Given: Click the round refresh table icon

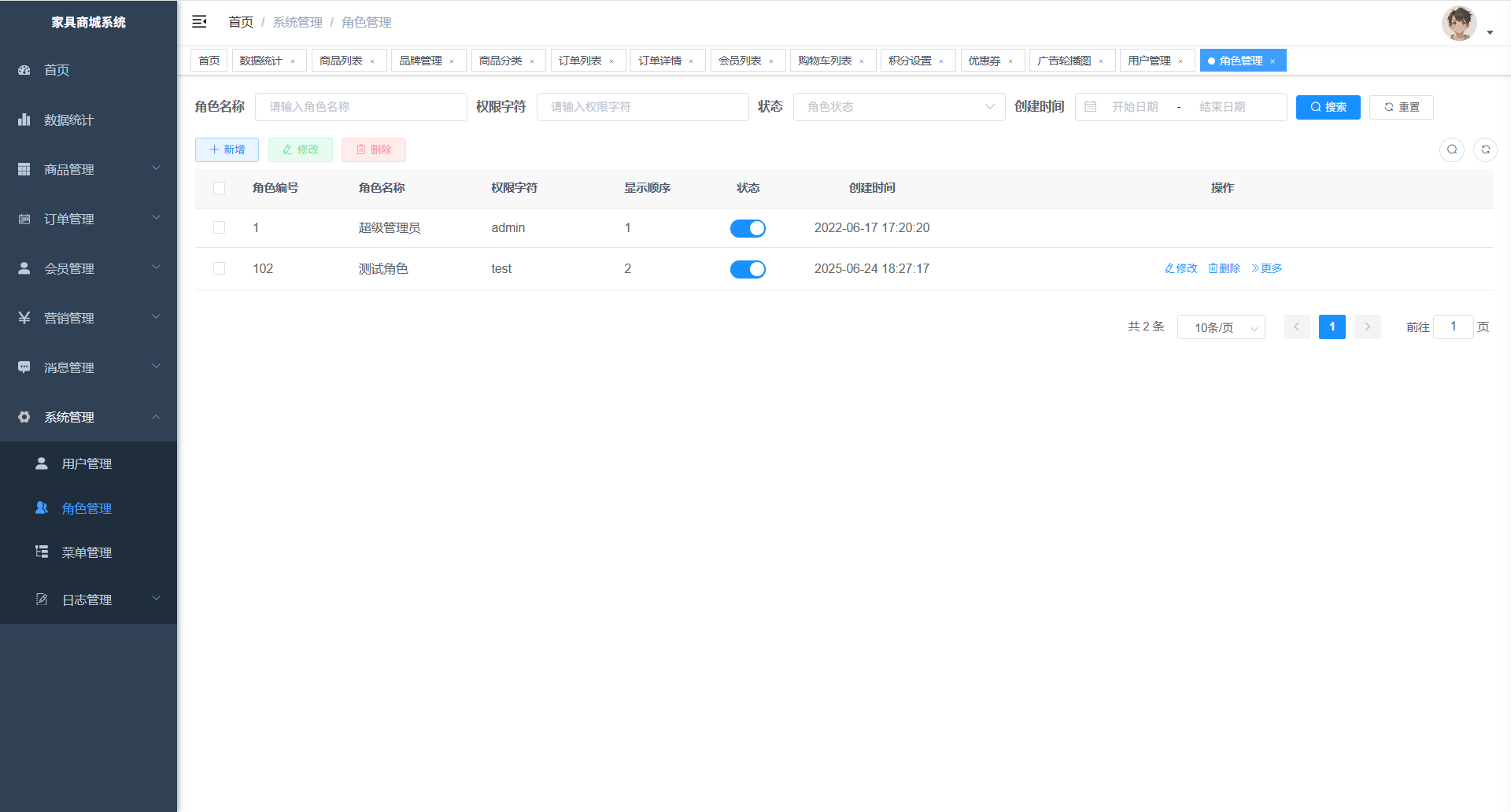Looking at the screenshot, I should pos(1485,149).
